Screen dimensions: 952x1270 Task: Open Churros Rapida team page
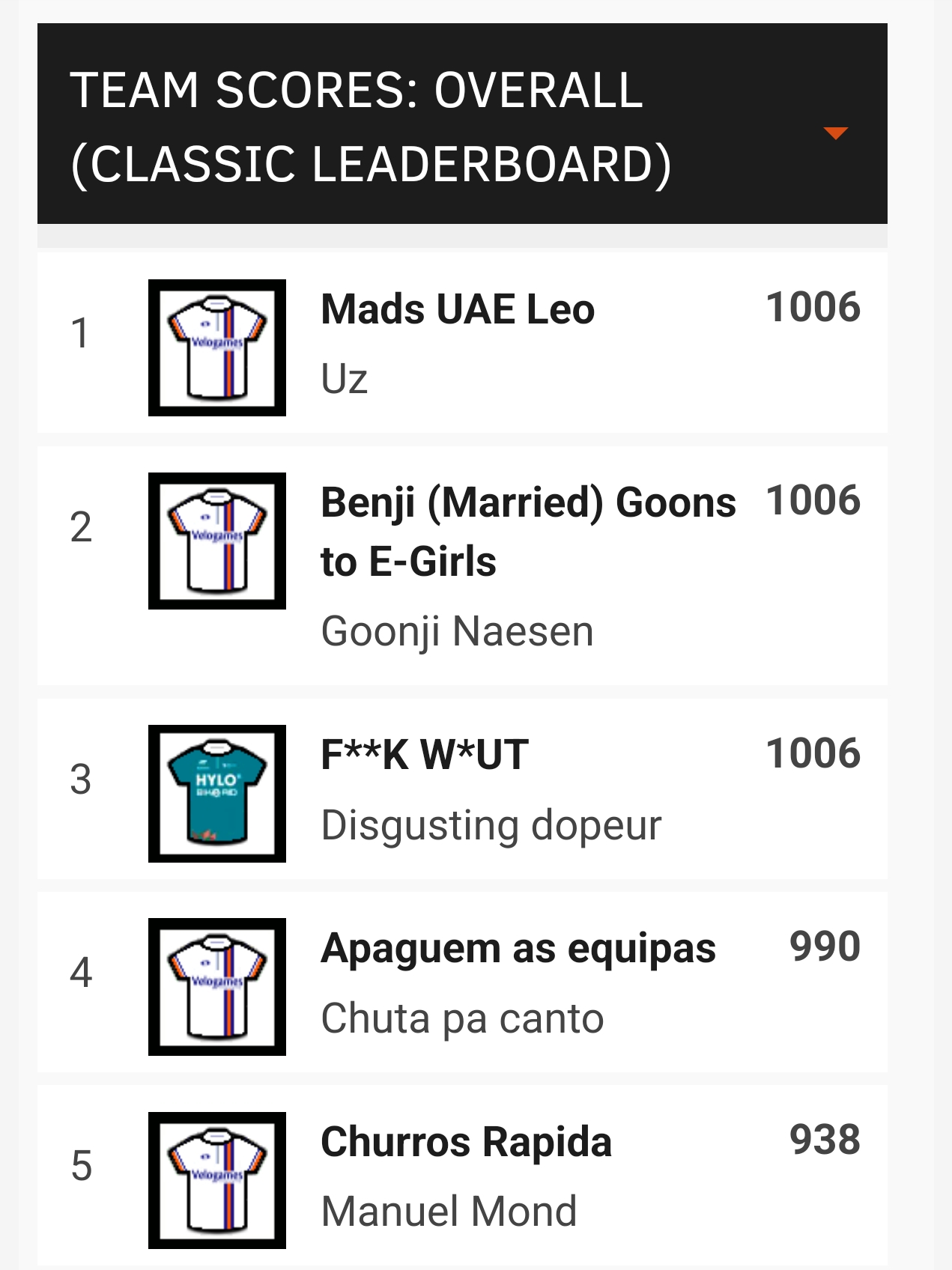466,1142
